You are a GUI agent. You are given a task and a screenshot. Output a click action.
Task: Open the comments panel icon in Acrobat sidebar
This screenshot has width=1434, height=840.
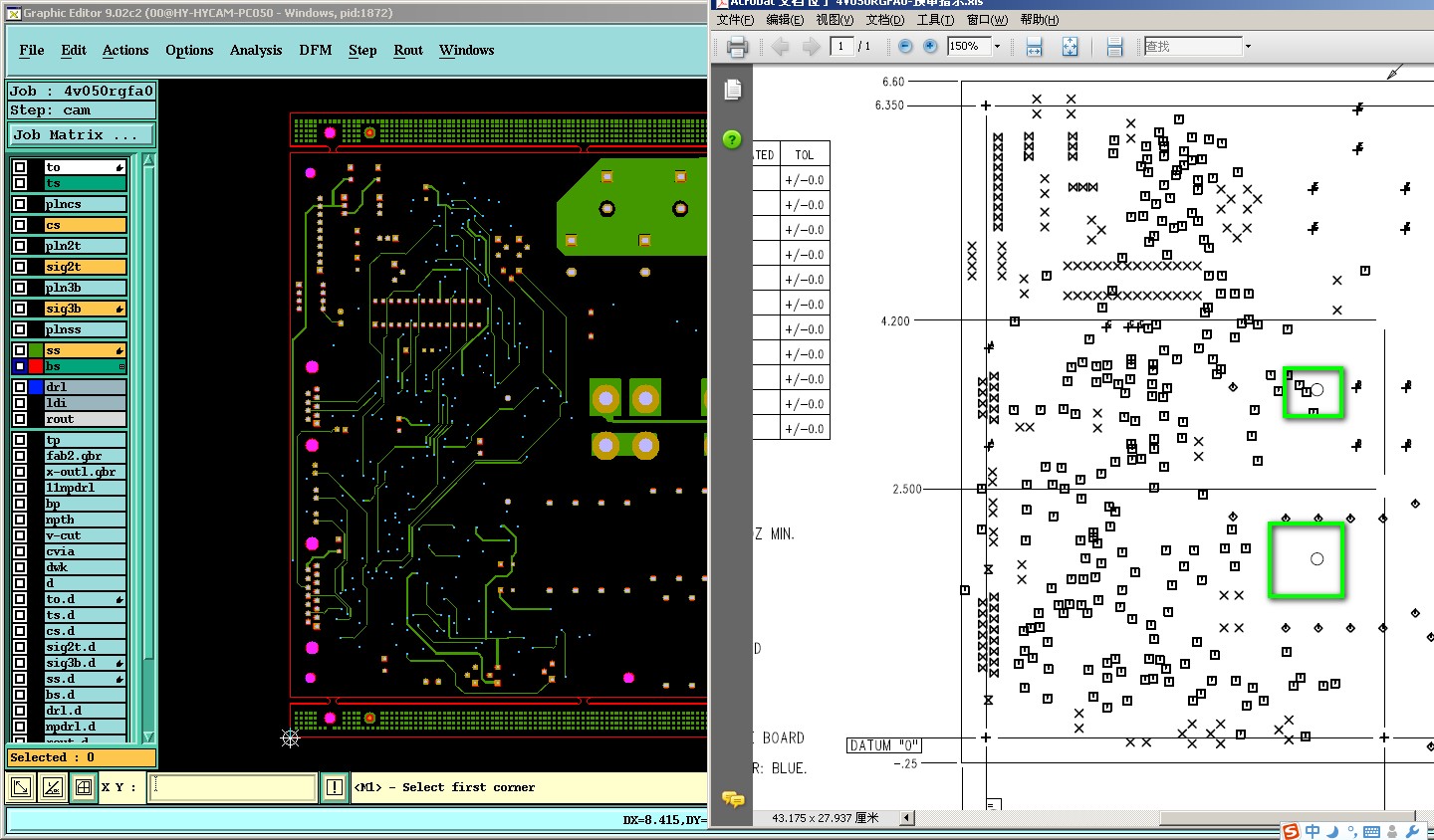point(733,799)
